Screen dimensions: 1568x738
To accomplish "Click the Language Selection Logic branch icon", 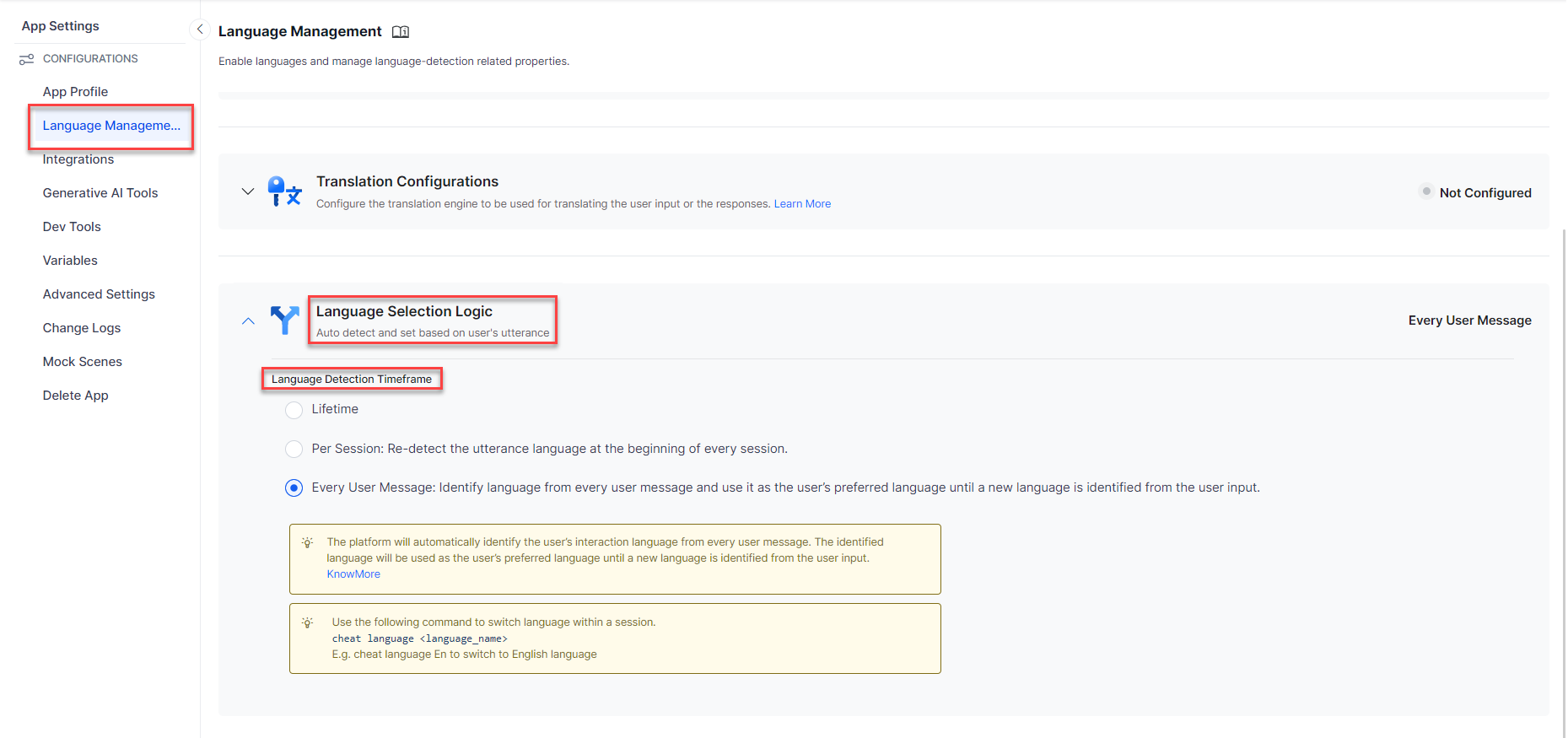I will (284, 321).
